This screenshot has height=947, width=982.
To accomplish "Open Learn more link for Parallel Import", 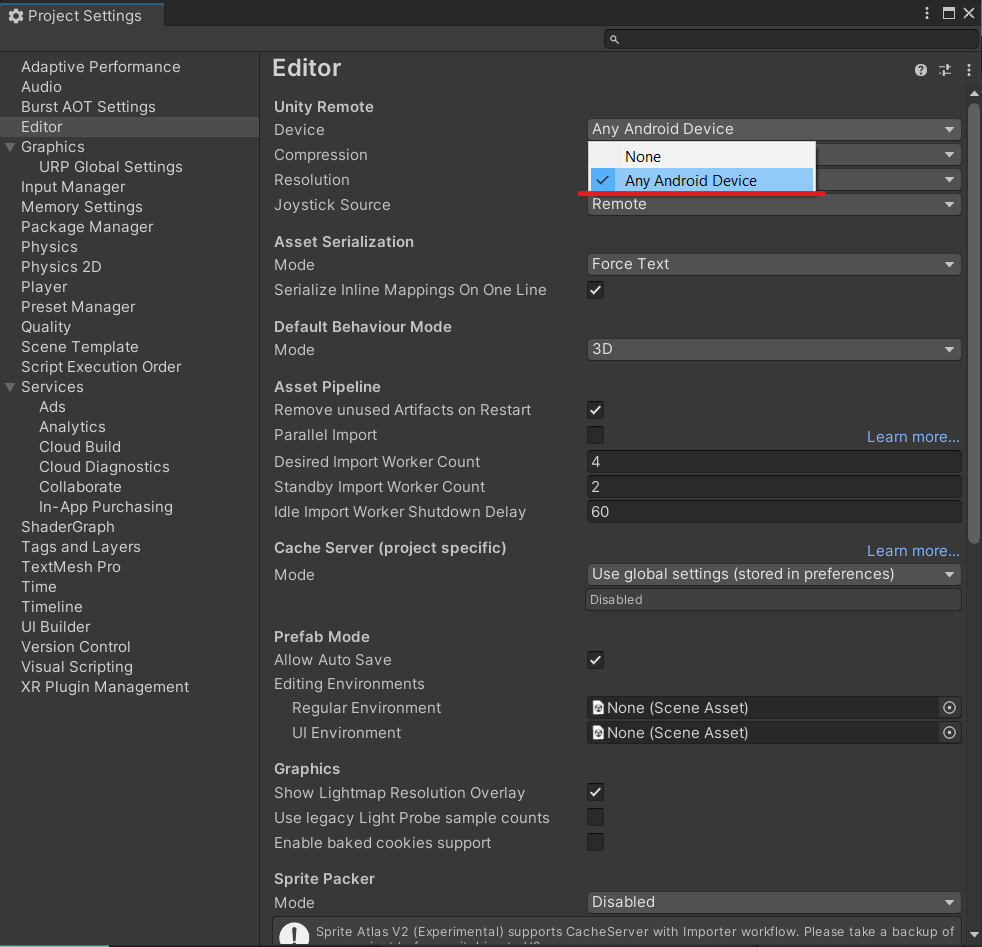I will [x=912, y=437].
